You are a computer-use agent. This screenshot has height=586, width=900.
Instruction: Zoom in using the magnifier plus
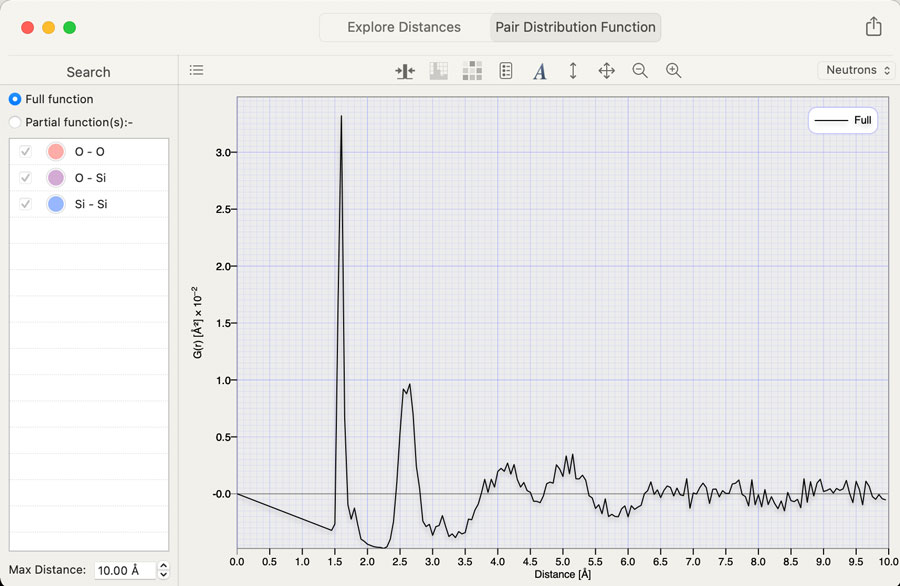[674, 71]
